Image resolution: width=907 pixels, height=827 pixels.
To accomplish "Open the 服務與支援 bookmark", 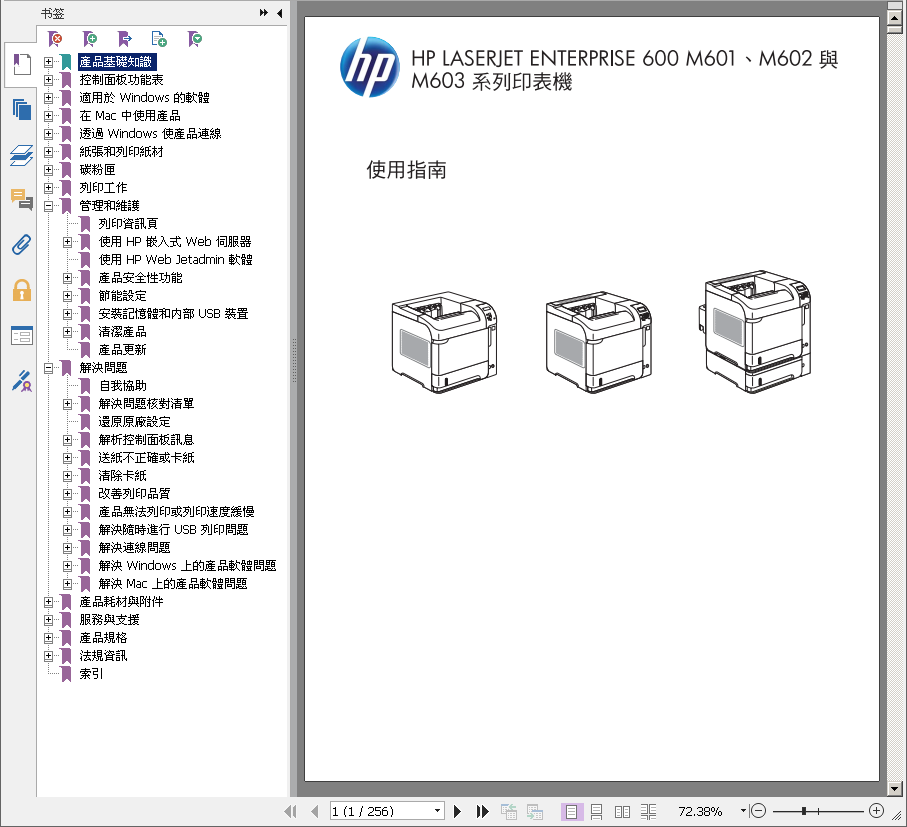I will [109, 620].
